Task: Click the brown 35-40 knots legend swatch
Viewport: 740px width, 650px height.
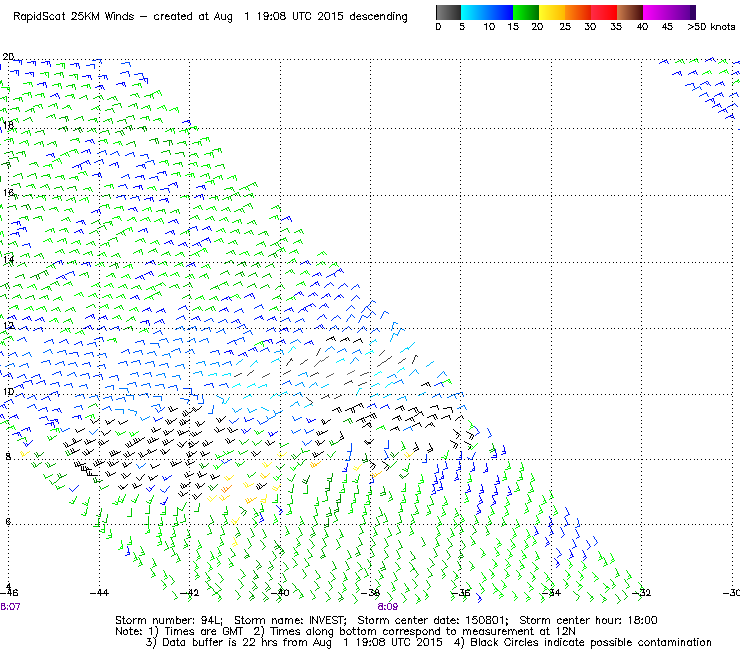Action: 630,12
